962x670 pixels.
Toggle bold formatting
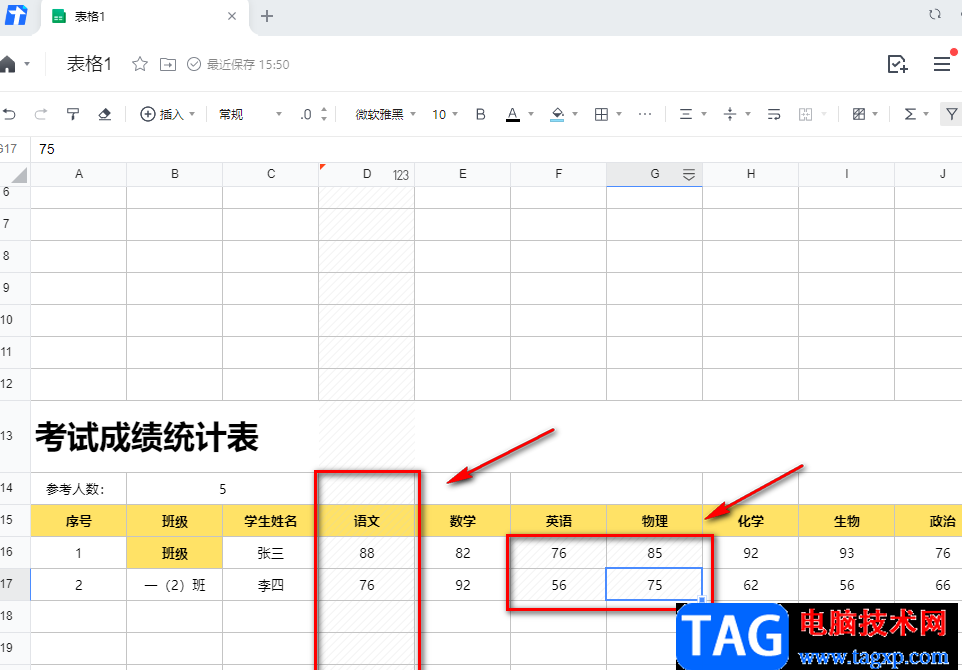click(x=480, y=114)
